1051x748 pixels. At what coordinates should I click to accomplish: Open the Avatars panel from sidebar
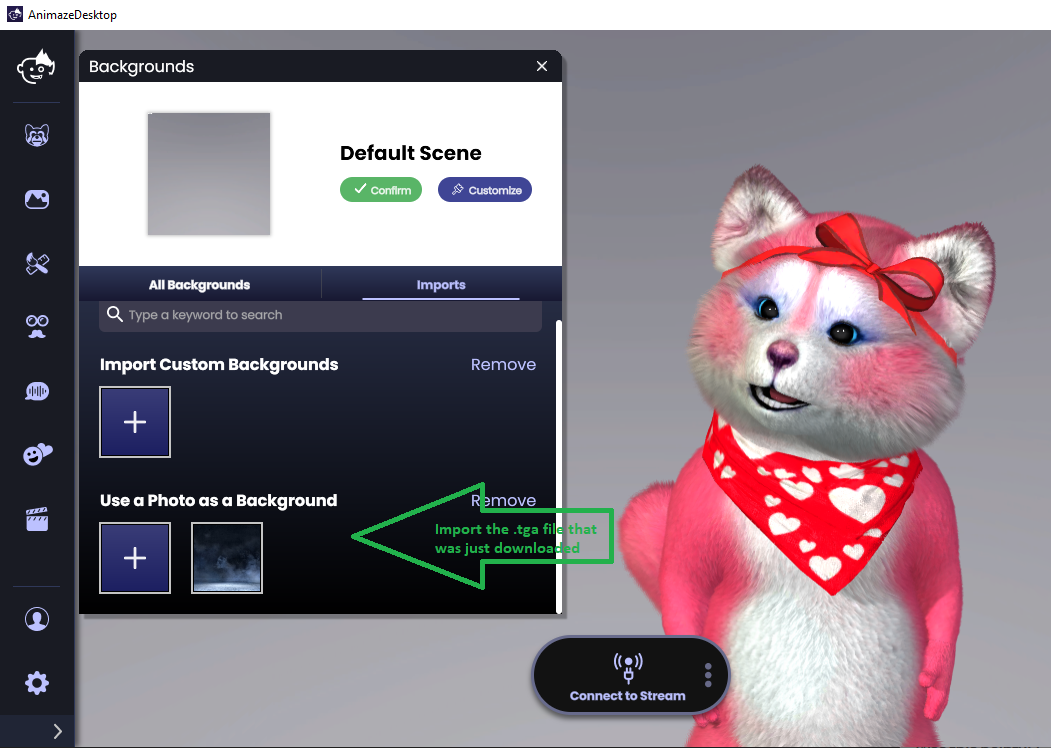pos(37,135)
